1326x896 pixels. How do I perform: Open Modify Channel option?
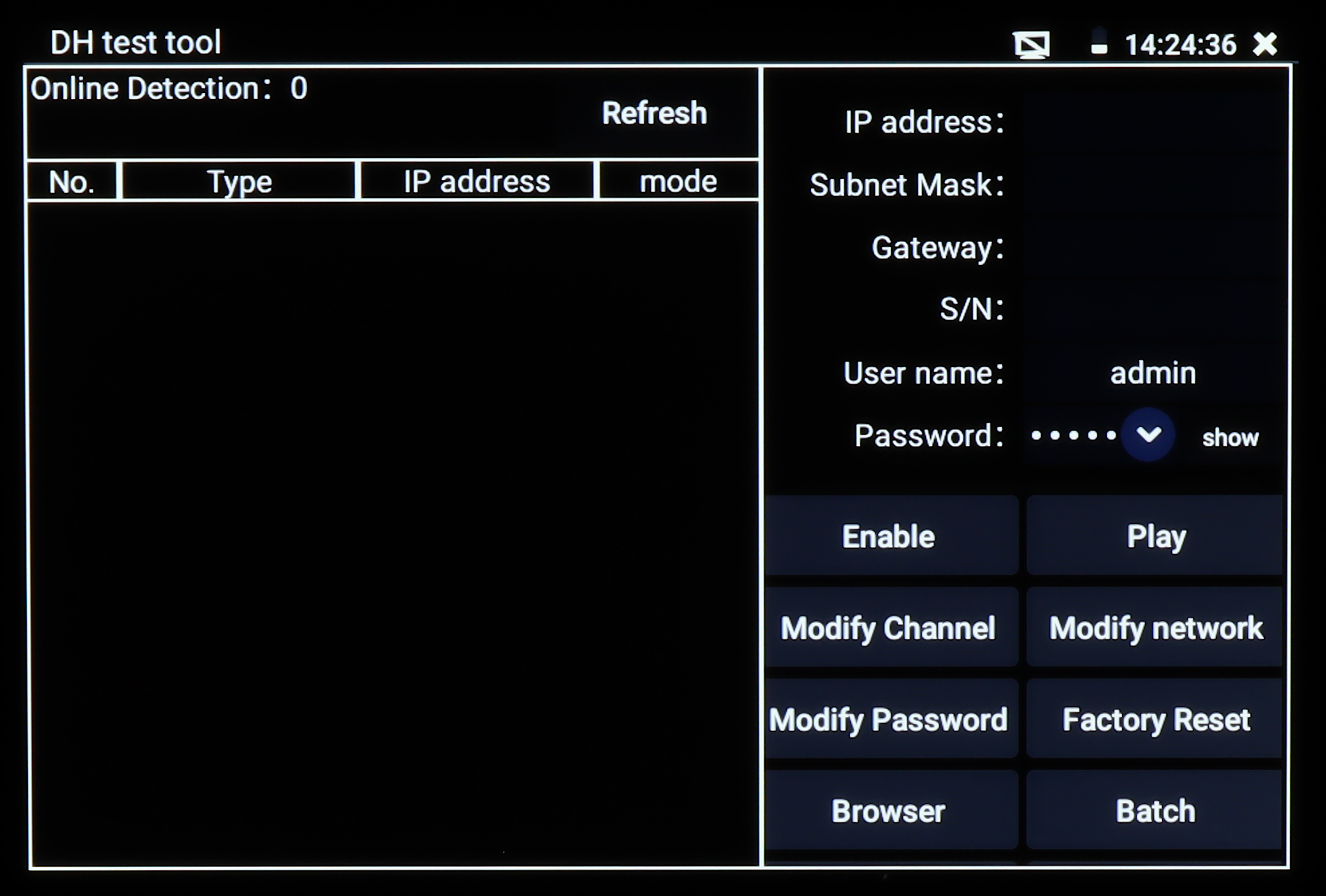coord(891,628)
